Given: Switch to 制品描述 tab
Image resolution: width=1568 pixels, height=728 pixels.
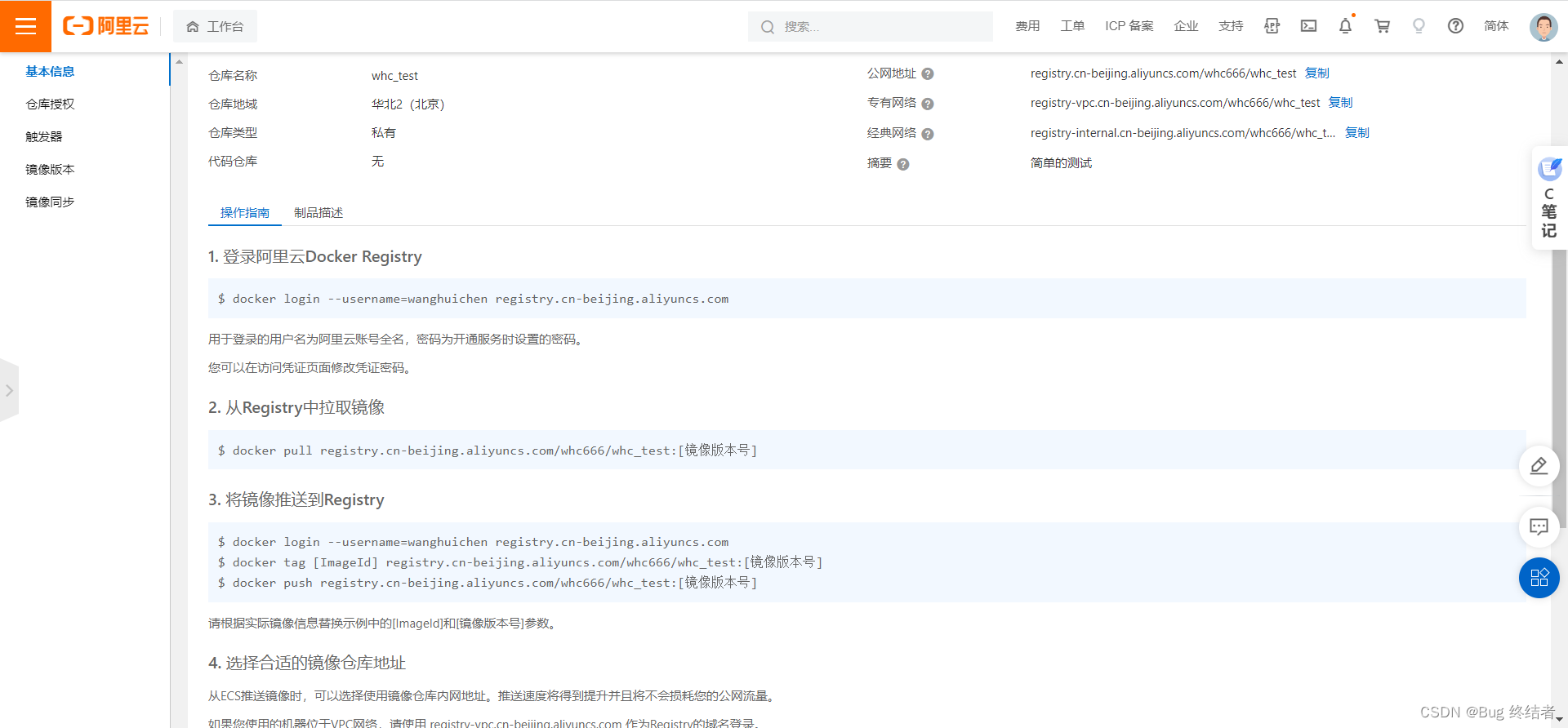Looking at the screenshot, I should [x=318, y=213].
